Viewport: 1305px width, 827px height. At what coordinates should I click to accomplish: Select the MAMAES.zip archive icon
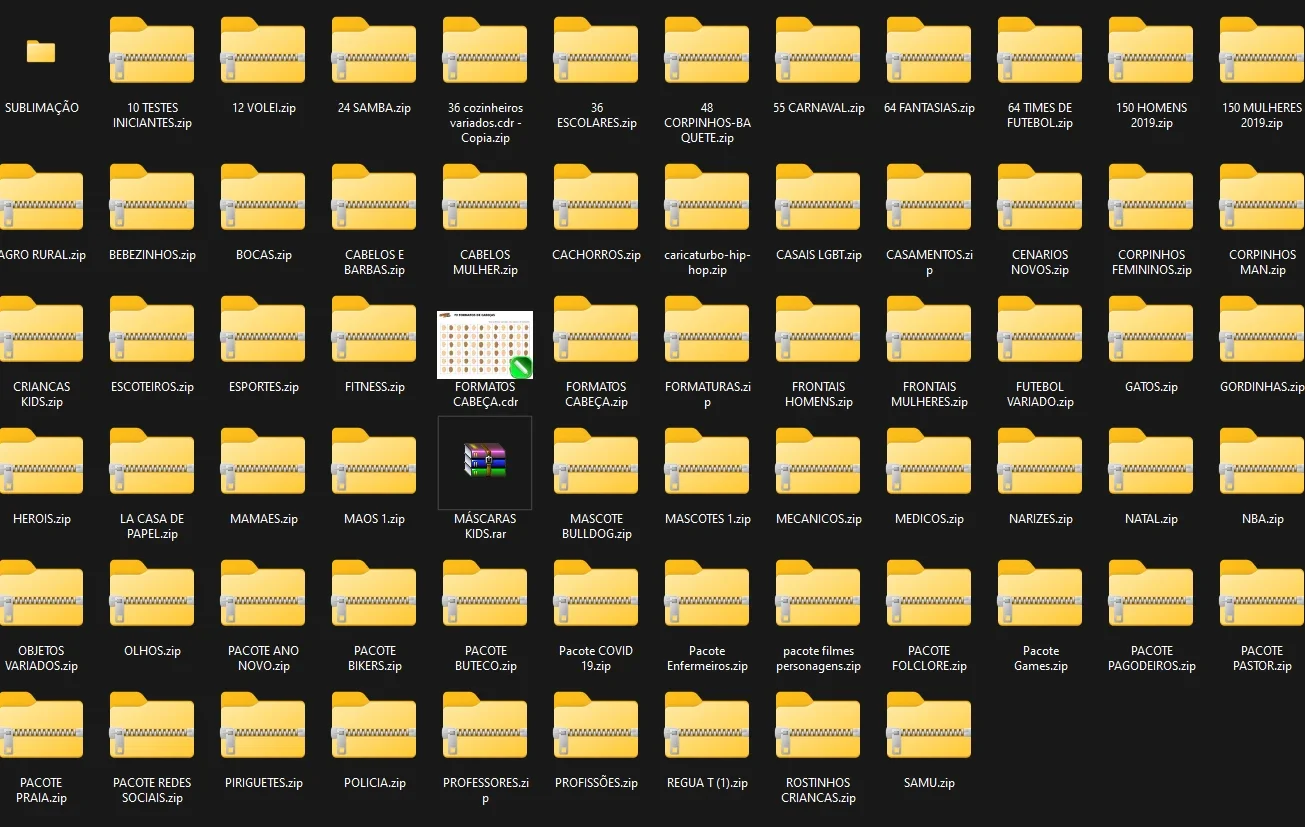(x=263, y=461)
